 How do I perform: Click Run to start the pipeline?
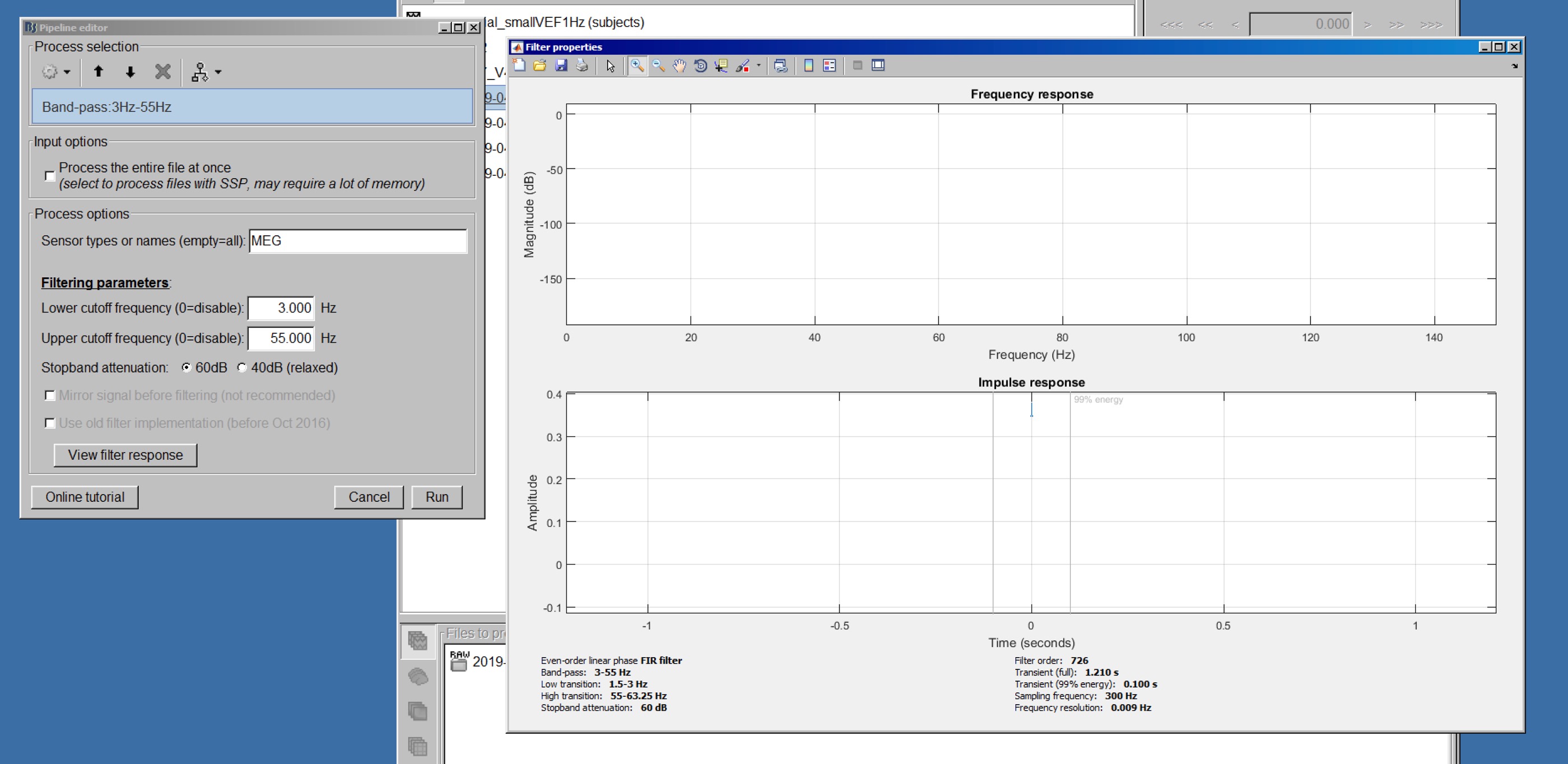click(437, 497)
